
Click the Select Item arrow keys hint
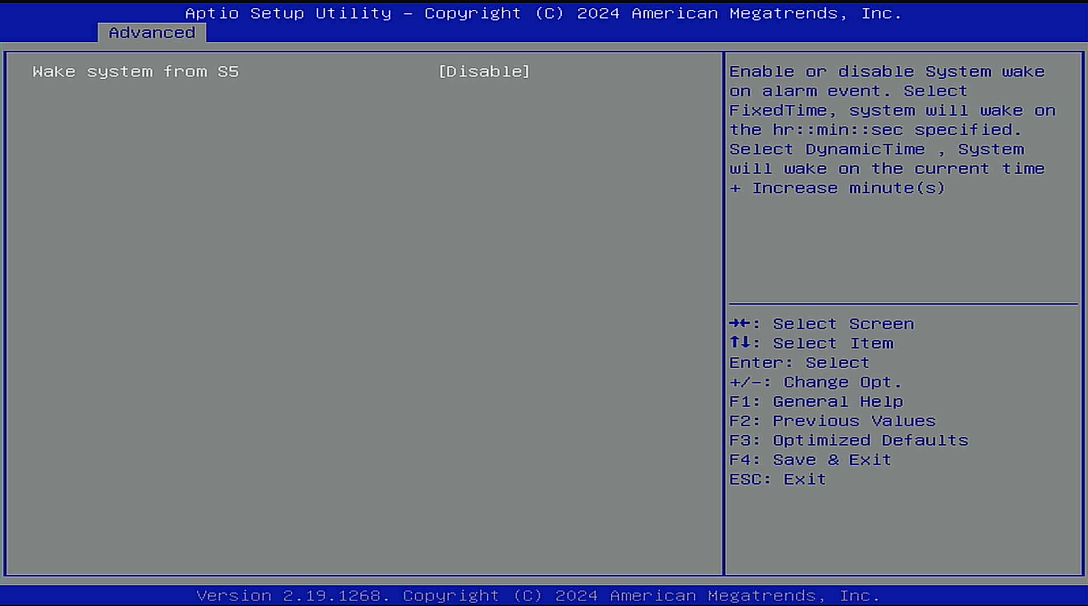(x=811, y=344)
